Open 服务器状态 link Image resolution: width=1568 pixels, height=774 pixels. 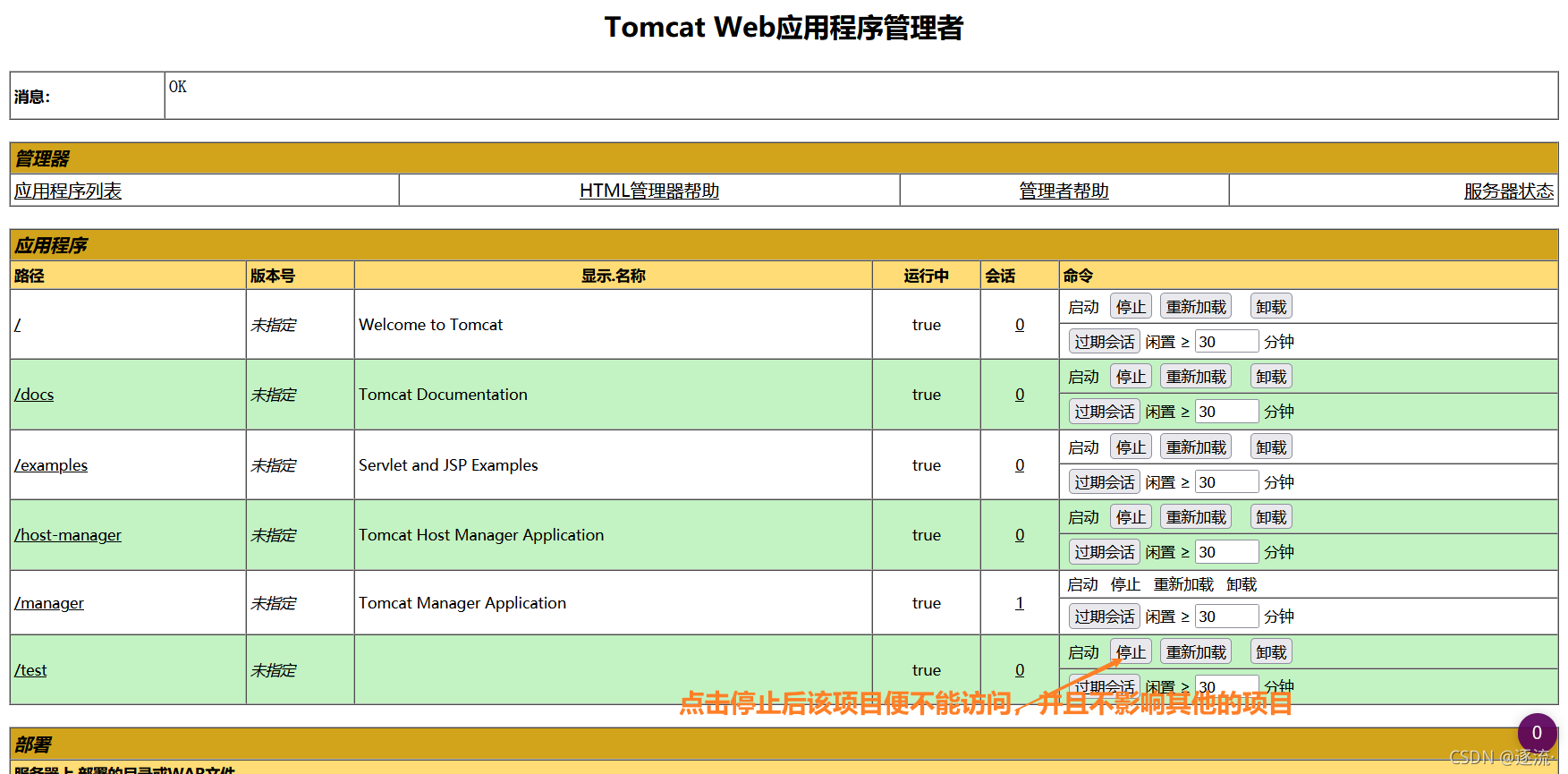pos(1508,191)
